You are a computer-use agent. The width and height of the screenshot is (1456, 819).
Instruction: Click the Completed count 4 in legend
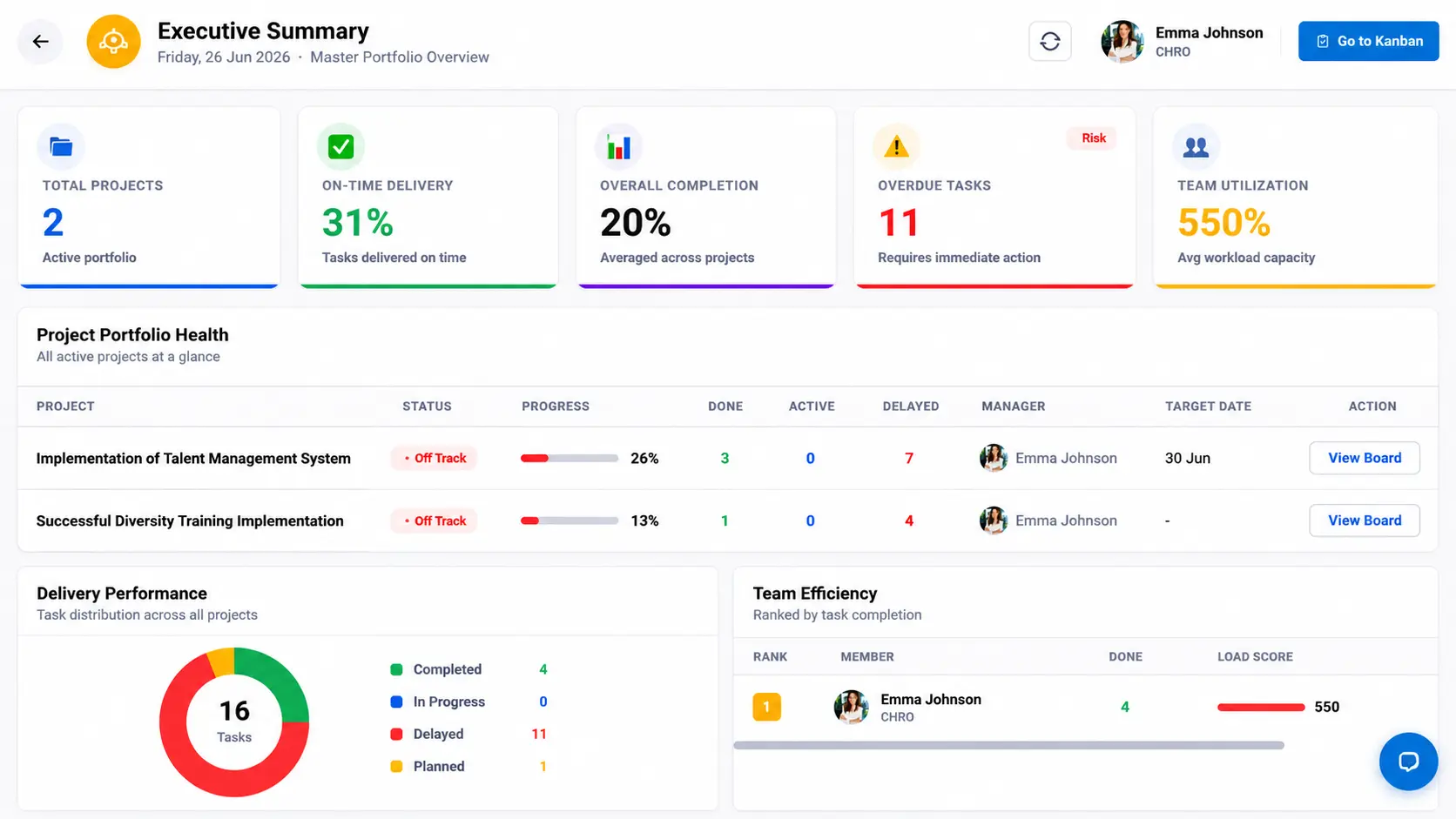click(x=543, y=669)
